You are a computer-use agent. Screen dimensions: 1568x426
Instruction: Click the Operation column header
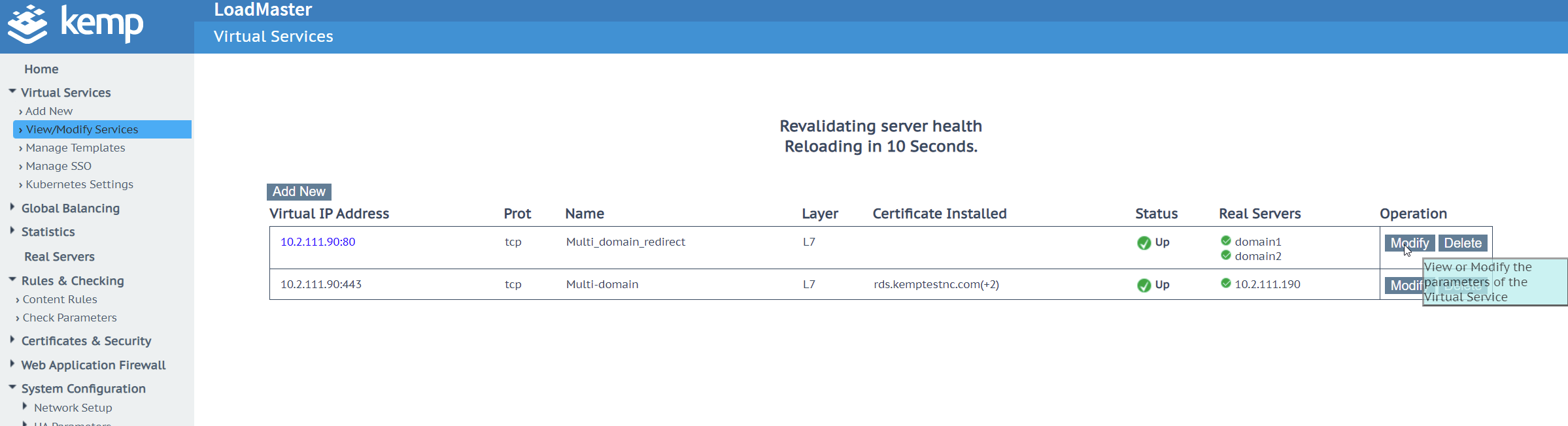[x=1413, y=214]
